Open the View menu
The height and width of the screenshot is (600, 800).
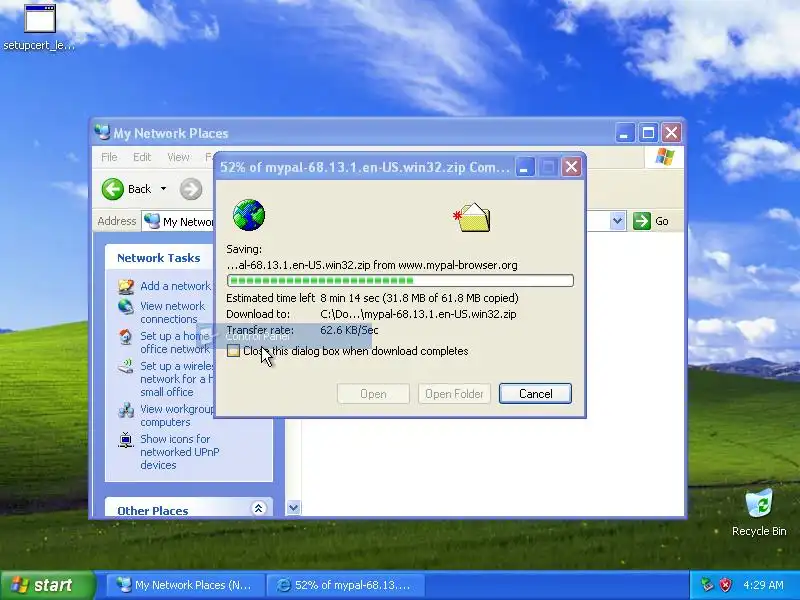(x=178, y=157)
